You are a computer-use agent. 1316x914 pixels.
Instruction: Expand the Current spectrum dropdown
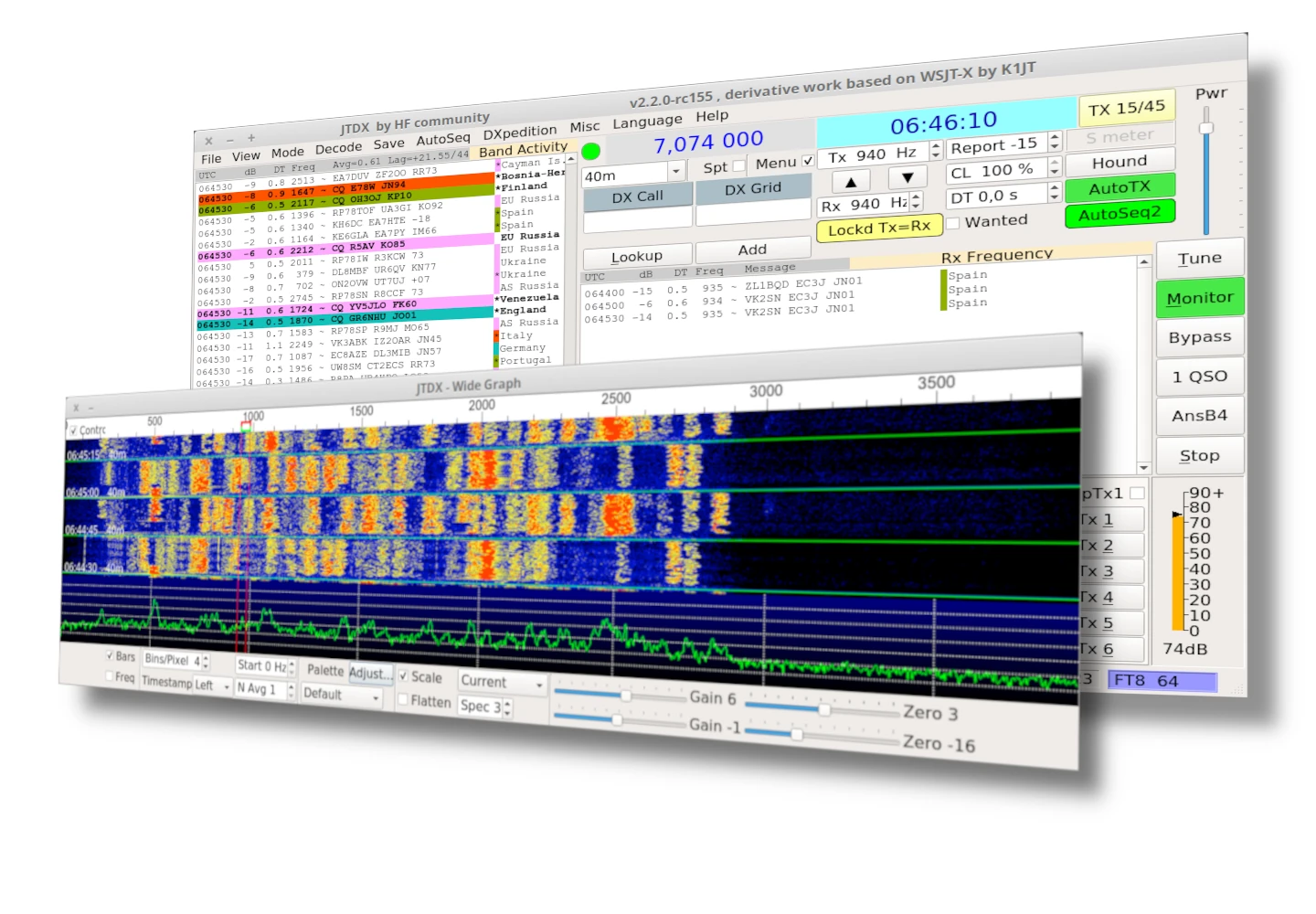coord(502,682)
